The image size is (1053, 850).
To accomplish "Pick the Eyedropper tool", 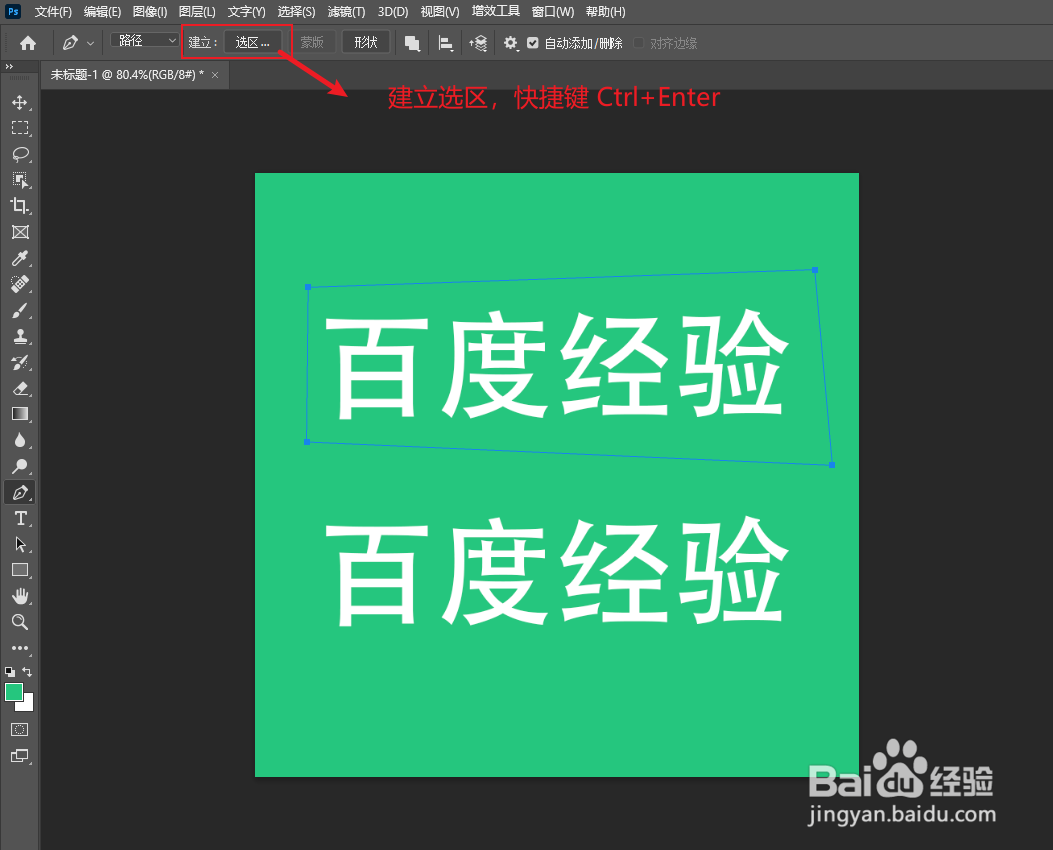I will click(x=21, y=258).
